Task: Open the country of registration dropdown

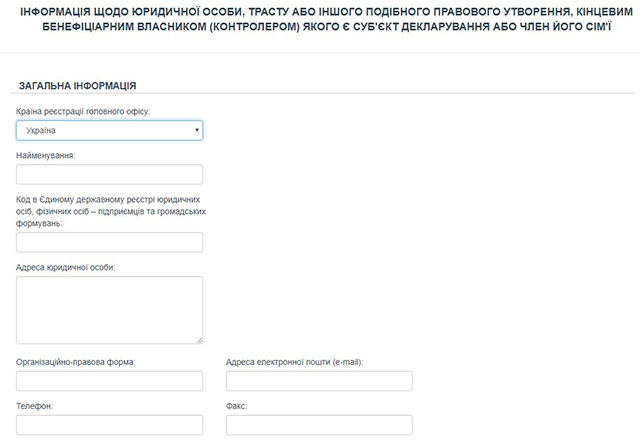Action: (109, 131)
